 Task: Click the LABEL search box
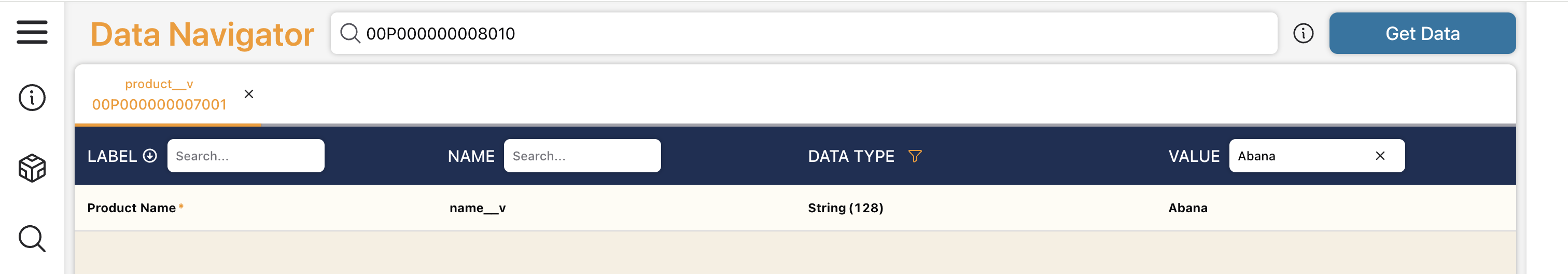(245, 156)
